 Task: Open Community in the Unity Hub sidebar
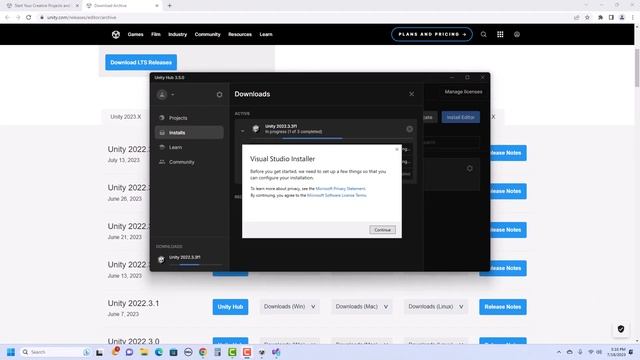point(189,162)
